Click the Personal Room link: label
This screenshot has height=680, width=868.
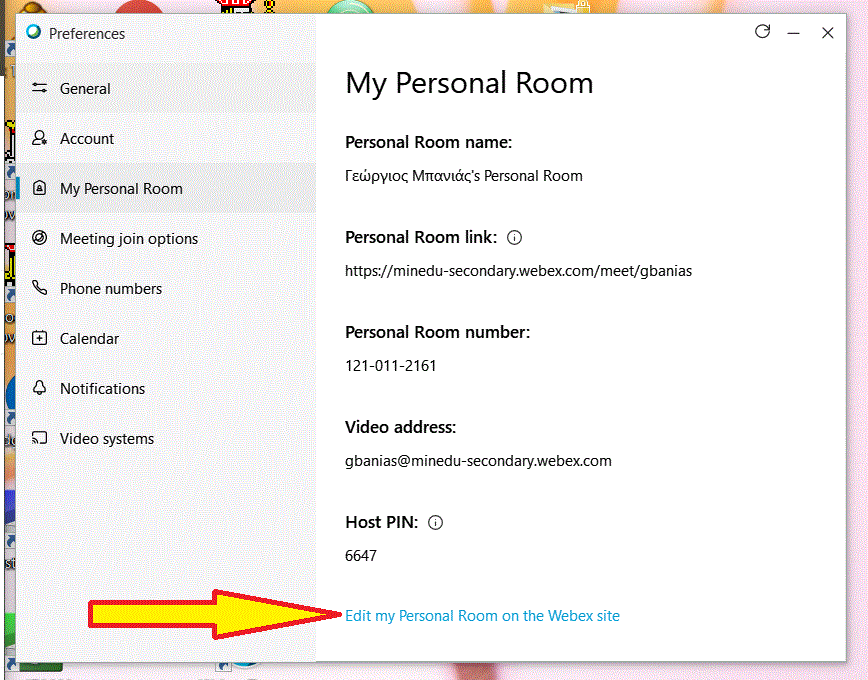tap(421, 237)
